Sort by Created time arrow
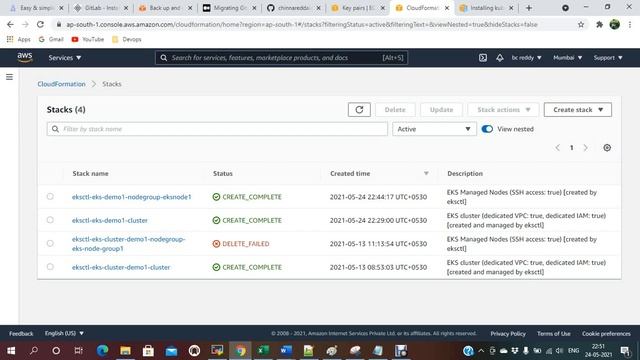This screenshot has width=640, height=360. pyautogui.click(x=426, y=173)
